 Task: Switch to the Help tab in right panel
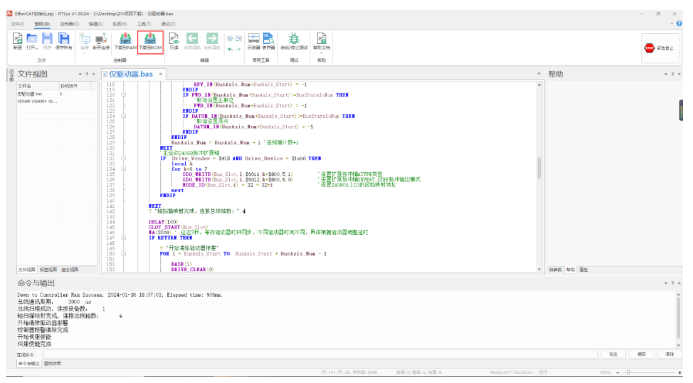(x=571, y=269)
